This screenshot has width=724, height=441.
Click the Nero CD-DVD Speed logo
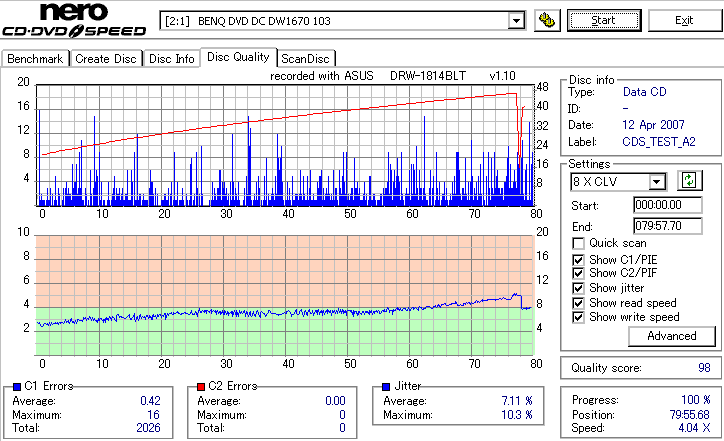point(74,20)
